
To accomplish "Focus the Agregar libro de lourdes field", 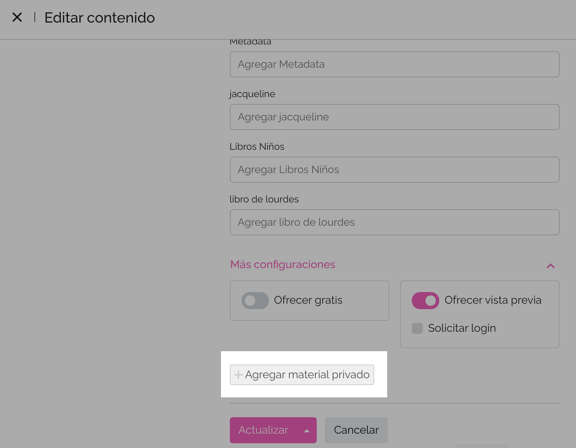I will point(395,222).
